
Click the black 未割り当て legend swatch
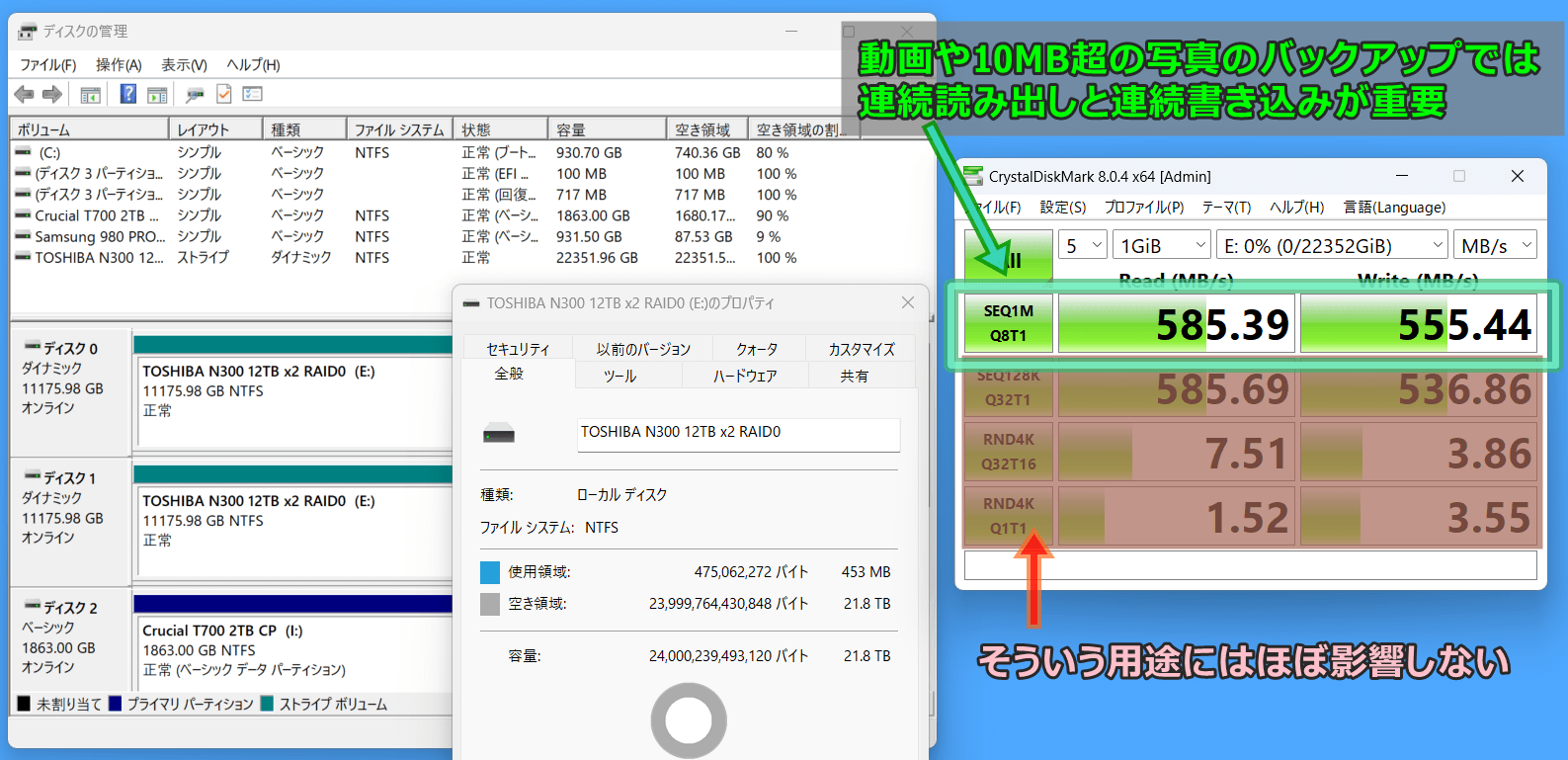24,704
